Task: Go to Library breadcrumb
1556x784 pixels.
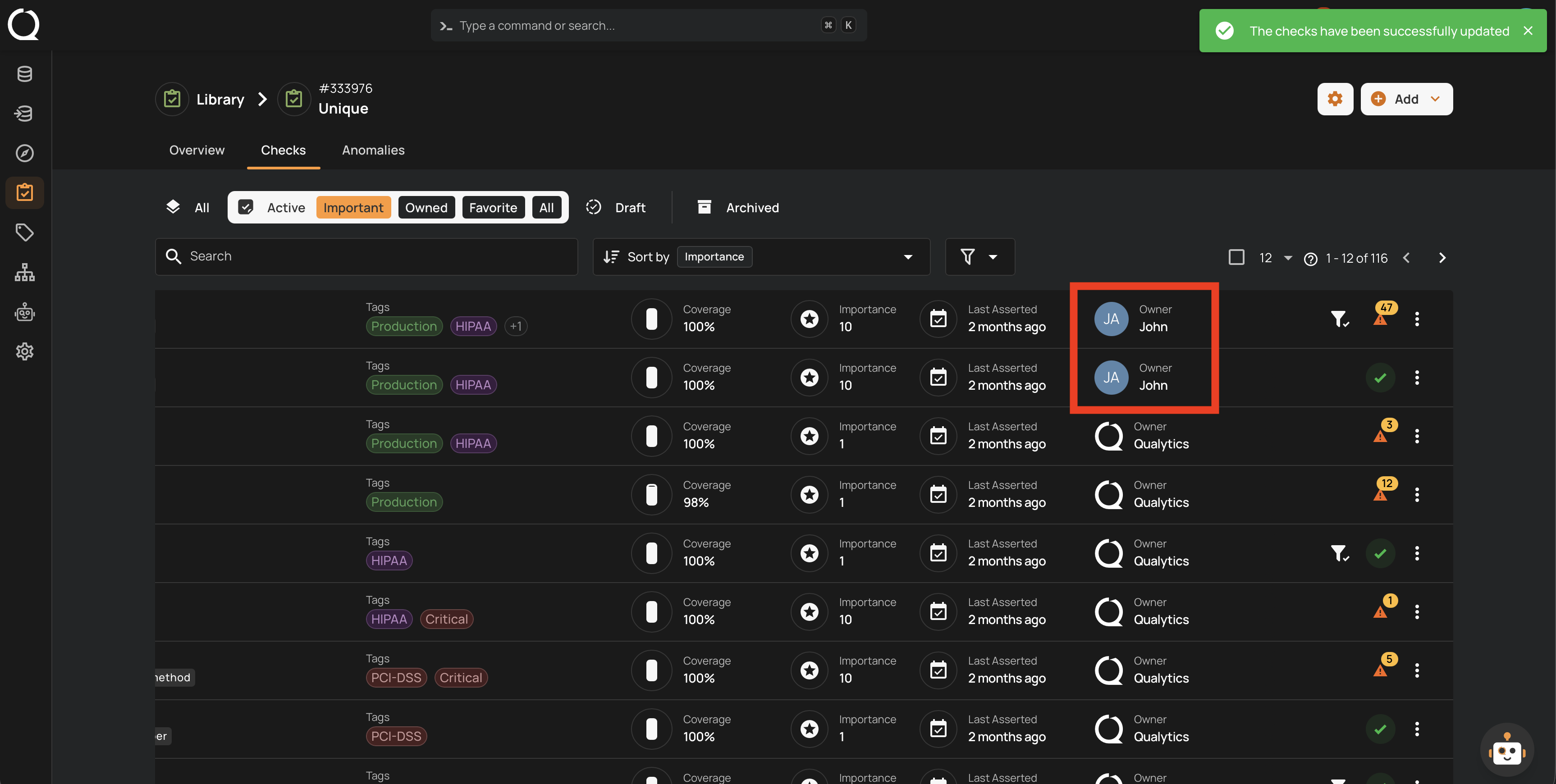Action: (x=220, y=99)
